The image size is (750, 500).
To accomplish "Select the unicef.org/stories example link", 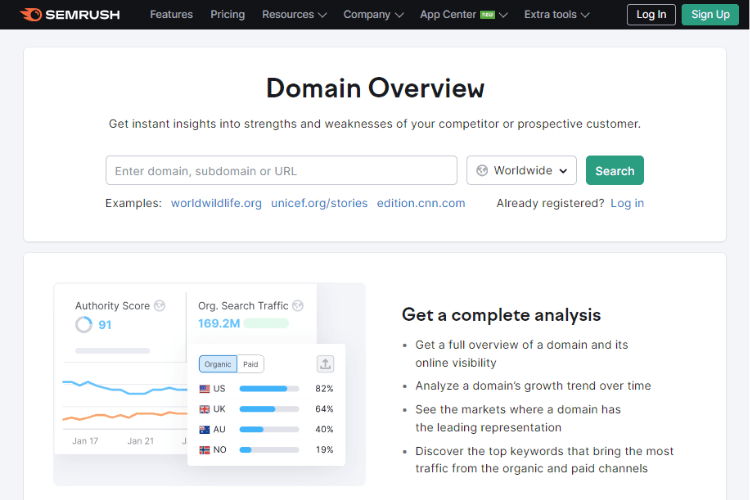I will point(319,203).
